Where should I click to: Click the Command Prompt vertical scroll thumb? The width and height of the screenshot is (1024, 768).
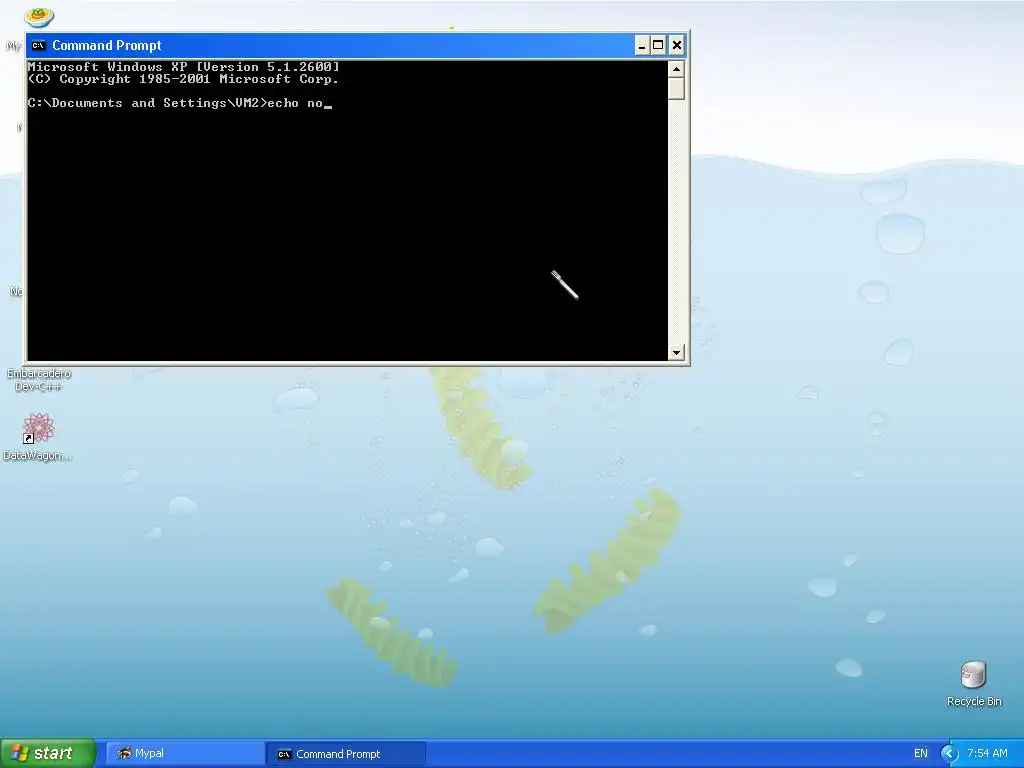click(676, 88)
